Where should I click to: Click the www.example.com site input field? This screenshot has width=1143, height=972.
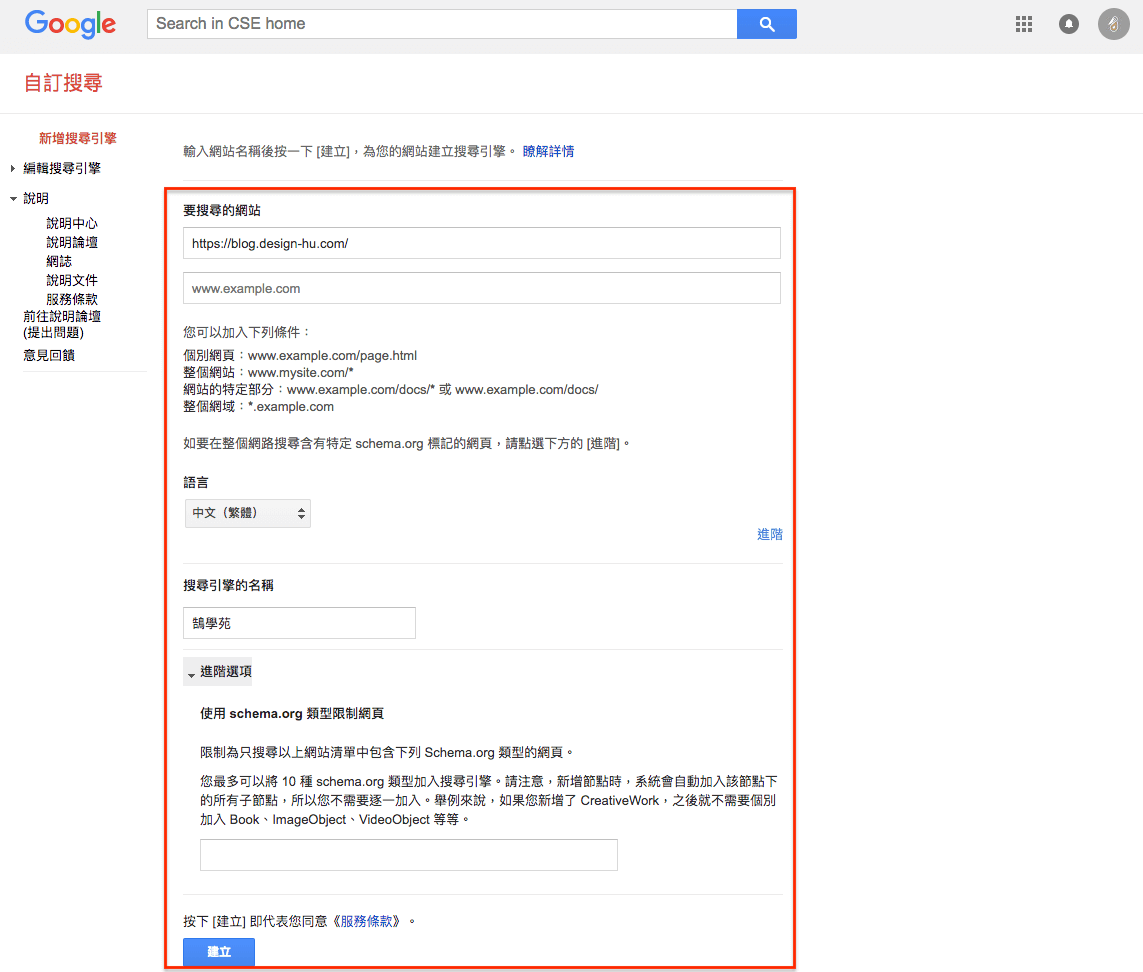pyautogui.click(x=481, y=288)
